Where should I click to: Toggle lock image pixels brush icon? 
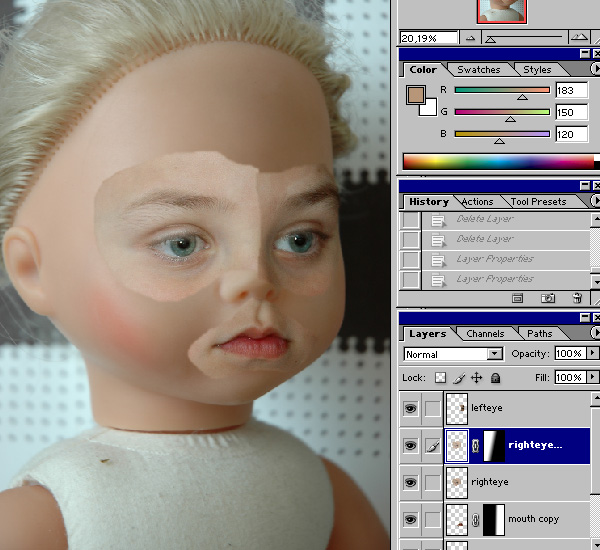coord(459,378)
